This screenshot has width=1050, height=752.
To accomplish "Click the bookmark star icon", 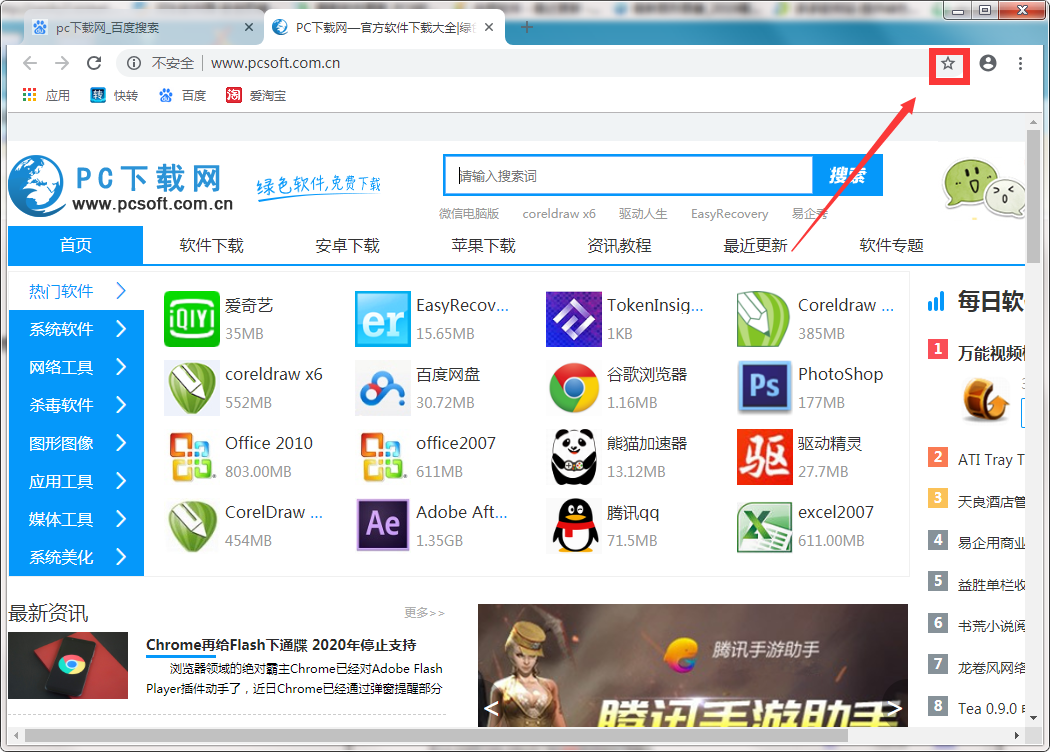I will click(948, 64).
